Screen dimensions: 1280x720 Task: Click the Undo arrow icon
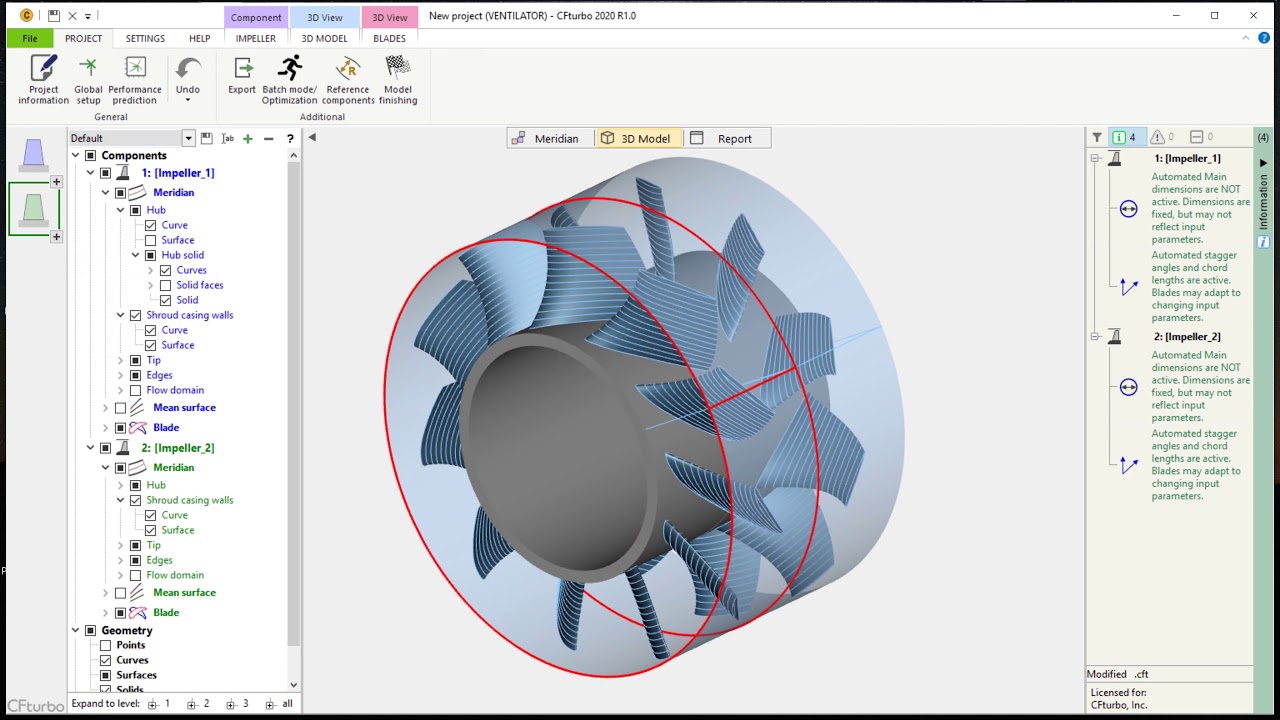point(188,69)
